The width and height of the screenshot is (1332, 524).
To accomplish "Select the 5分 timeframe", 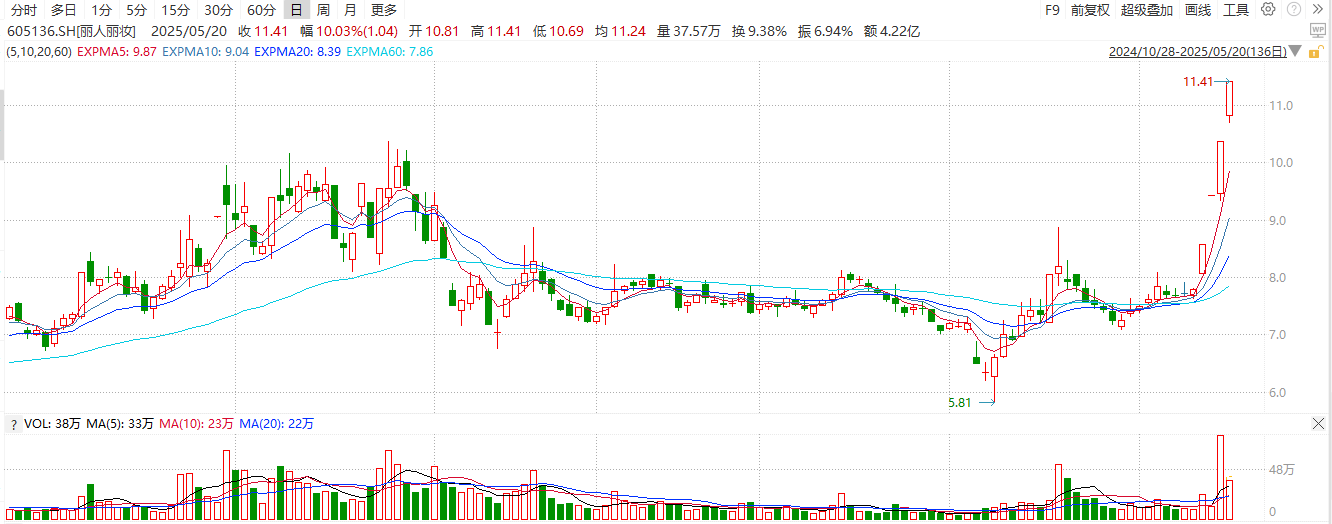I will [x=137, y=10].
